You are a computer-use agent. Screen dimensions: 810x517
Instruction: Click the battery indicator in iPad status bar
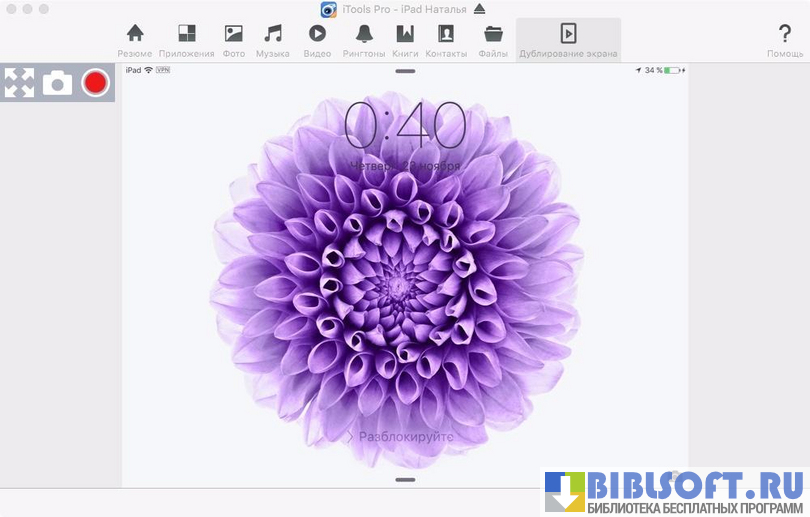673,71
